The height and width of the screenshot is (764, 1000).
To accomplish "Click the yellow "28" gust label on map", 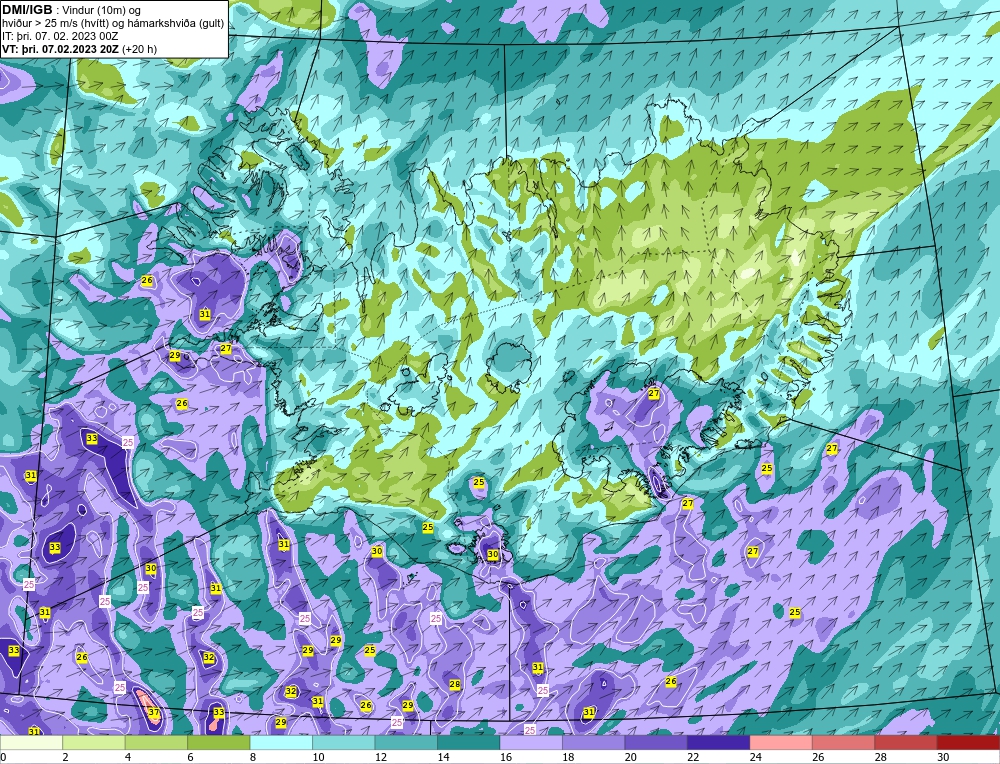I will tap(455, 684).
